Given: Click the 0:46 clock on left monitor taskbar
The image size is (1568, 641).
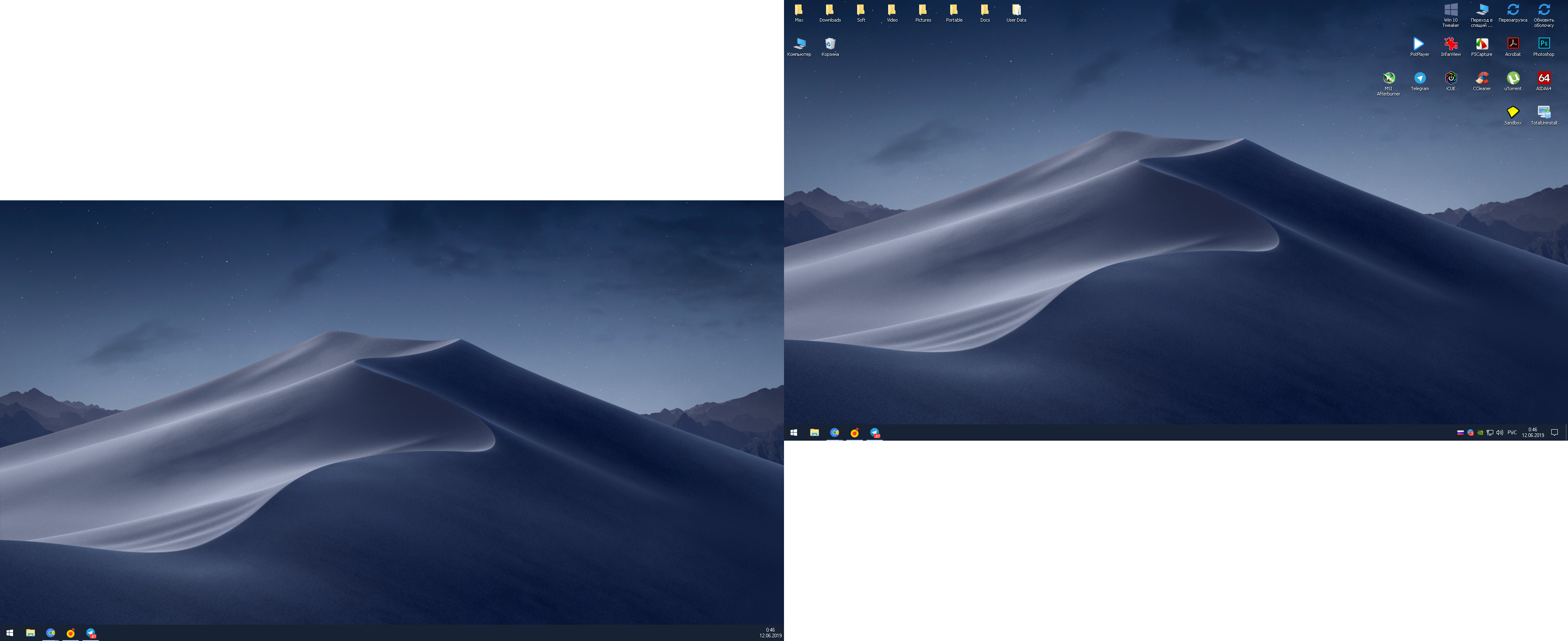Looking at the screenshot, I should pyautogui.click(x=771, y=633).
